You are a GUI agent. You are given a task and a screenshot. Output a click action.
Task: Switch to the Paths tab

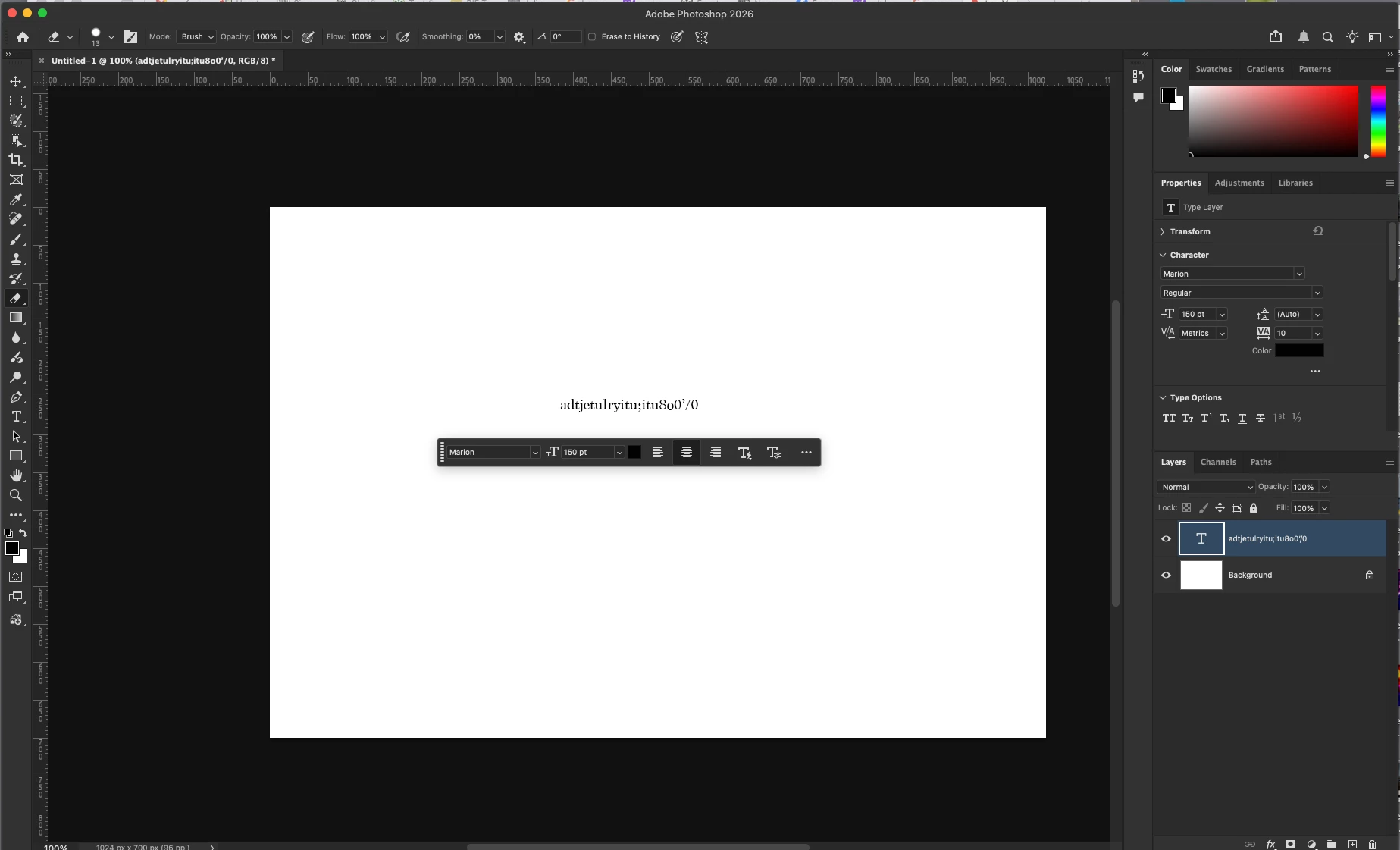click(1261, 462)
